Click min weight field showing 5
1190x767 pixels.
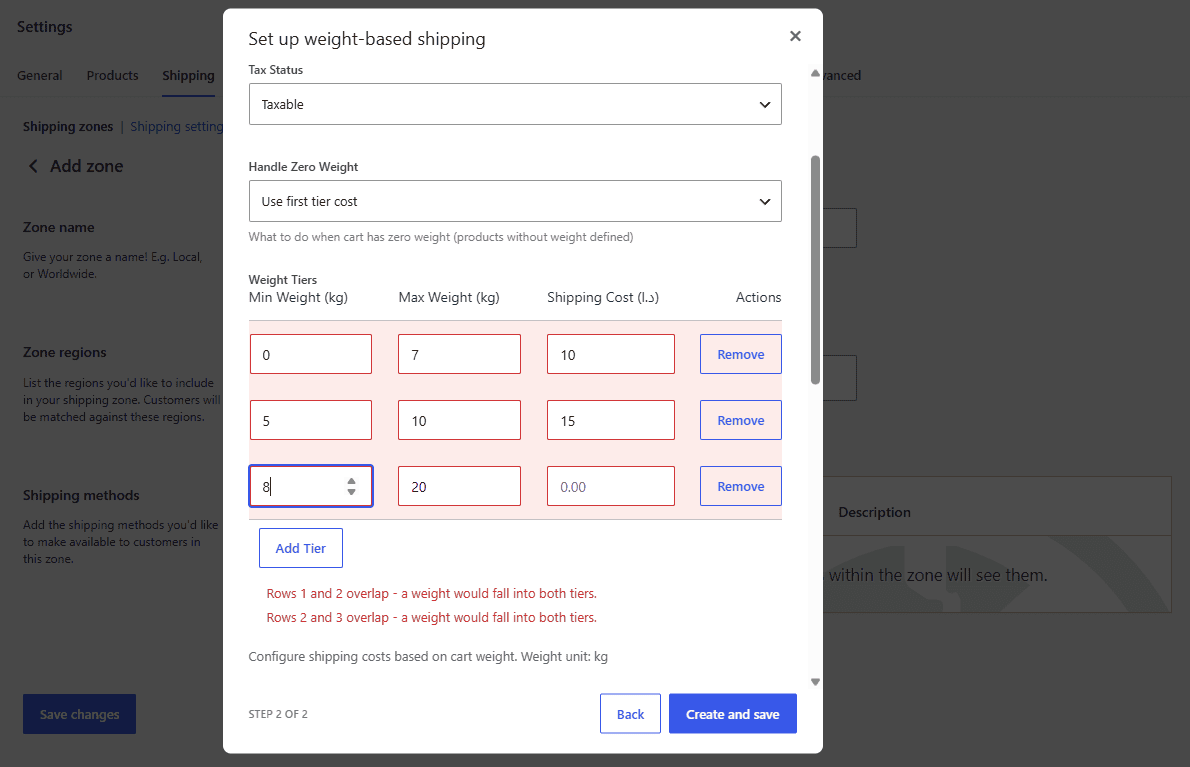310,420
